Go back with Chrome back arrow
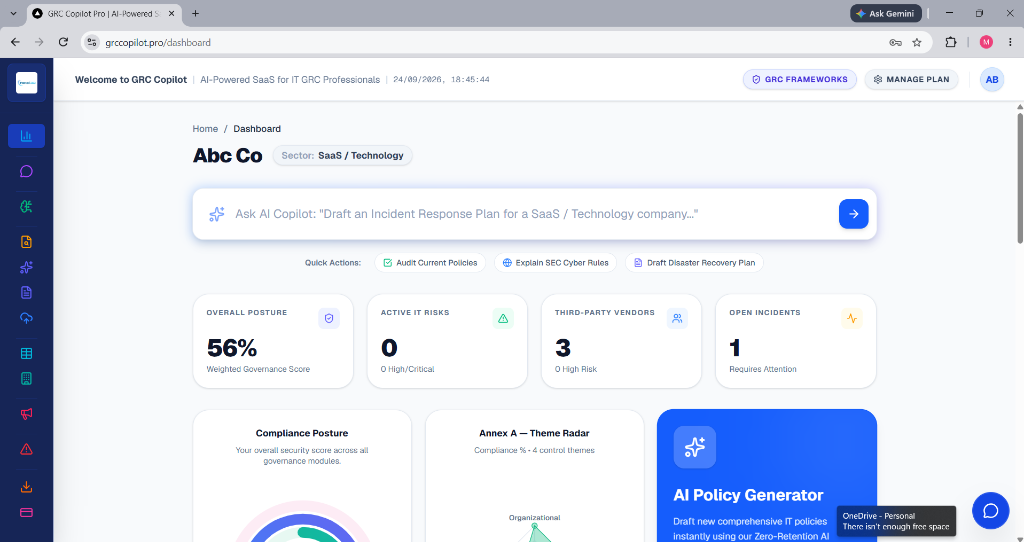This screenshot has width=1024, height=542. click(x=16, y=42)
